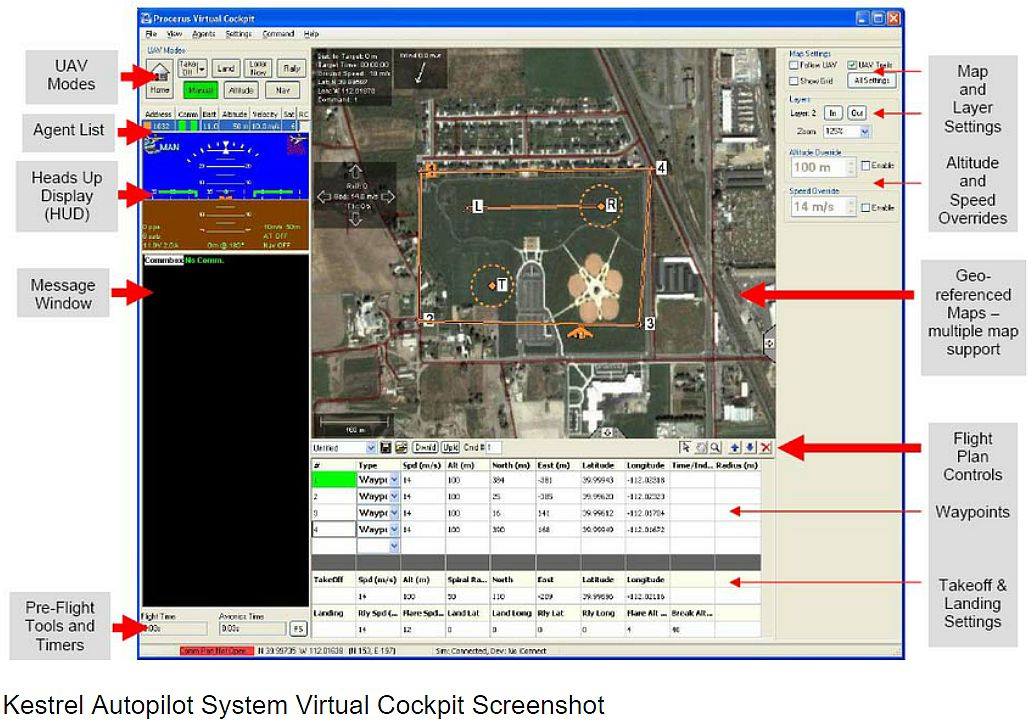Click the Land mode button
This screenshot has height=726, width=1036.
[x=225, y=69]
